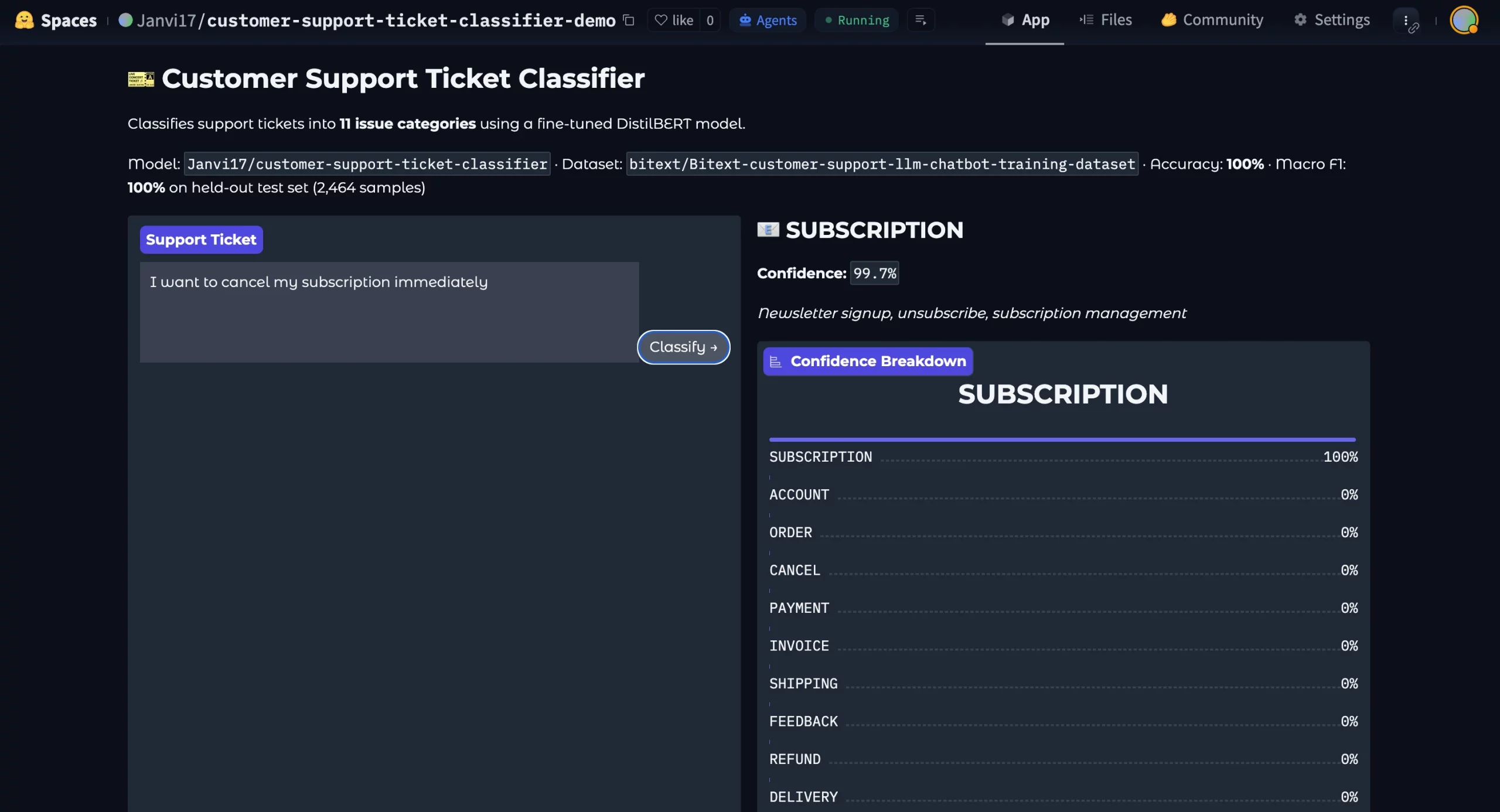
Task: Click the Janvi17 owner link
Action: pyautogui.click(x=166, y=21)
